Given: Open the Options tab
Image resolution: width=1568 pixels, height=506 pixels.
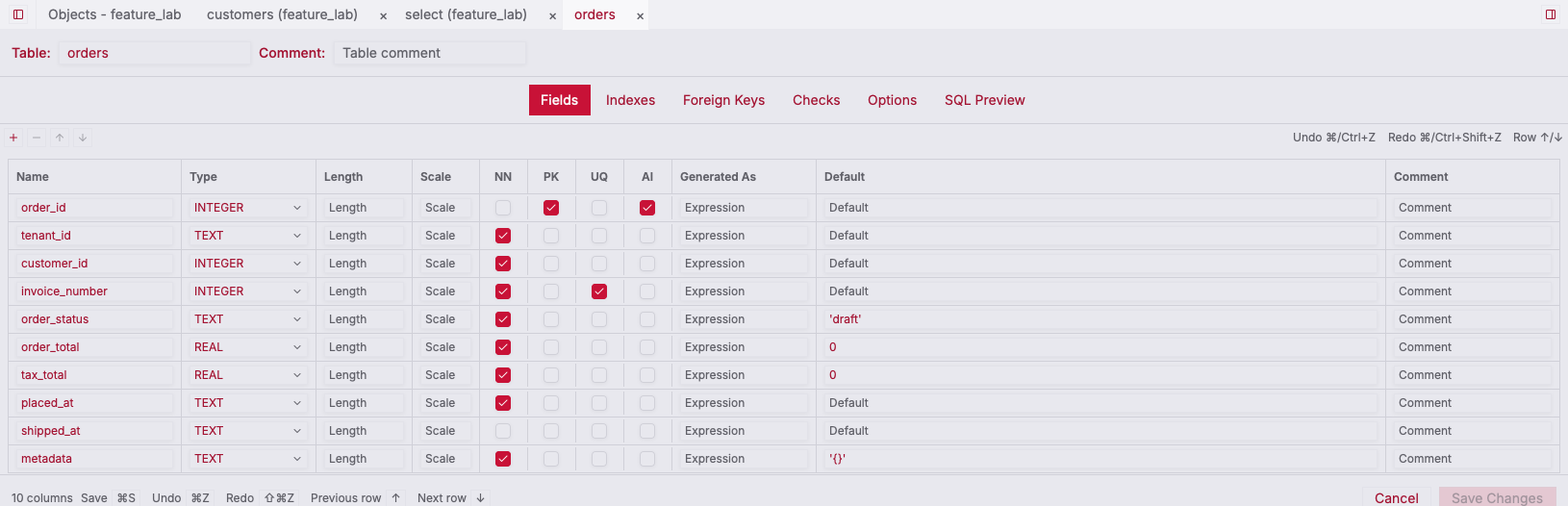Looking at the screenshot, I should click(x=892, y=100).
